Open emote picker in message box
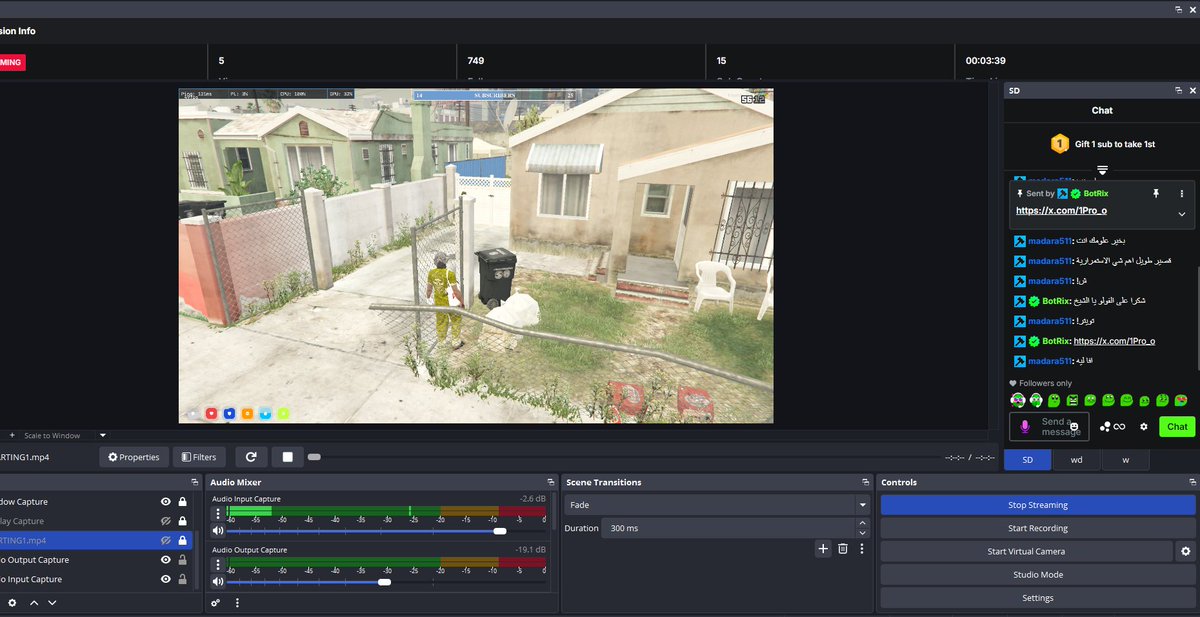Image resolution: width=1200 pixels, height=617 pixels. pos(1074,427)
